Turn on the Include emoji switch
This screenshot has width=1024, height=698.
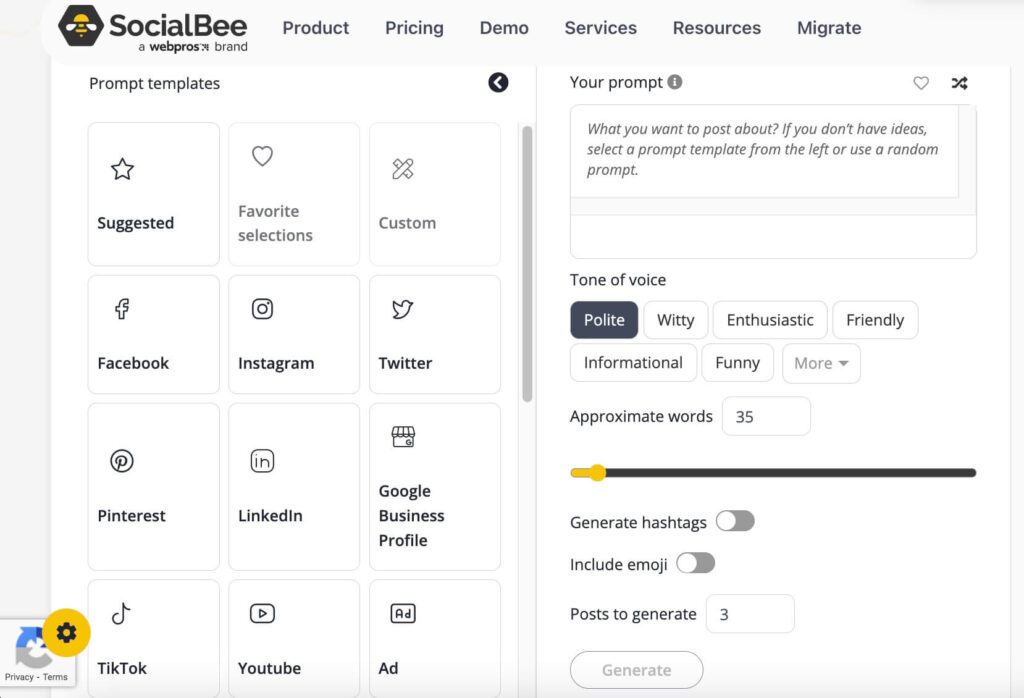pyautogui.click(x=696, y=563)
